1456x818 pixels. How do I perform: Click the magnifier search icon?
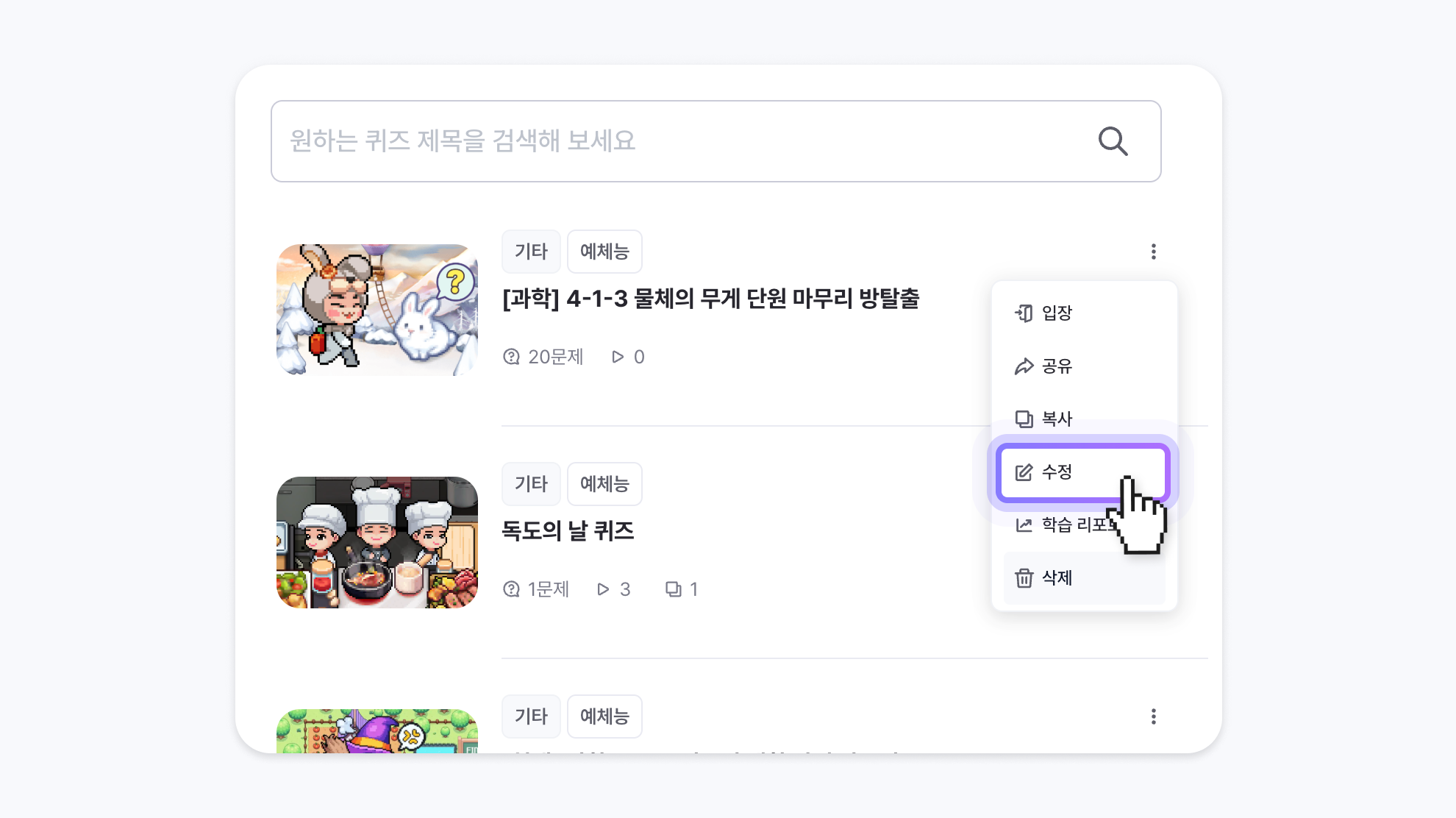coord(1113,141)
